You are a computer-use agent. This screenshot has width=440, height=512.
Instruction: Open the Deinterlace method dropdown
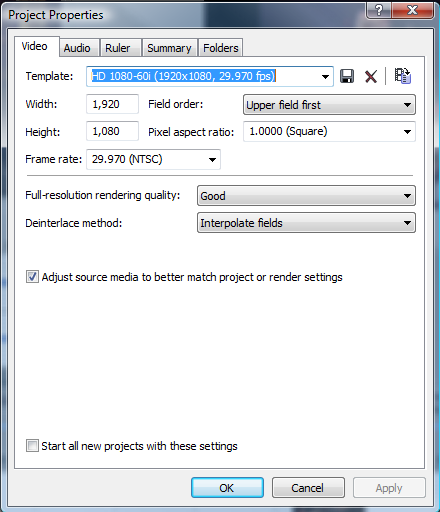tap(306, 223)
